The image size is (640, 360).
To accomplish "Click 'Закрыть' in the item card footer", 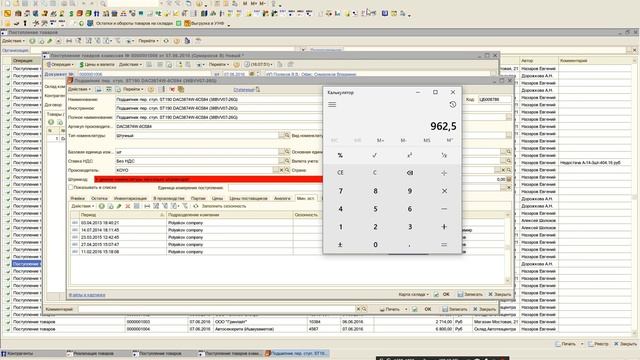I will point(500,294).
